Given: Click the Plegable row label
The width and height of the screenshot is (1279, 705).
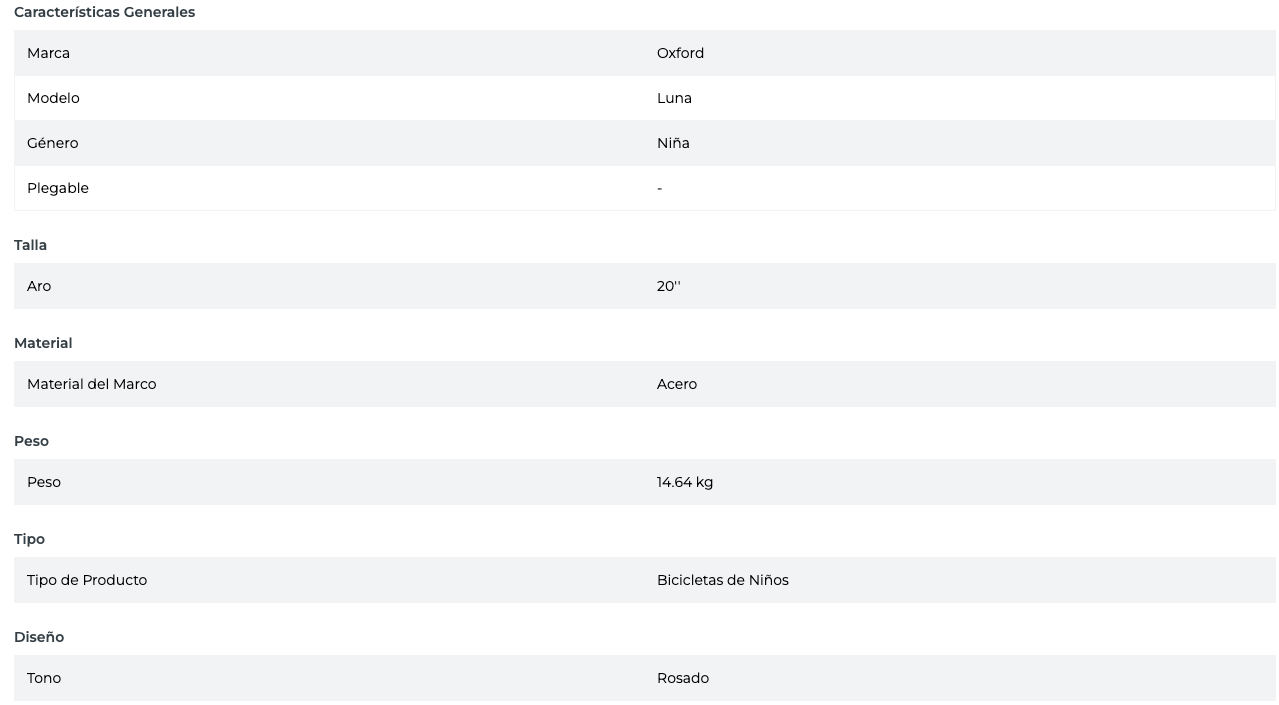Looking at the screenshot, I should [x=58, y=188].
